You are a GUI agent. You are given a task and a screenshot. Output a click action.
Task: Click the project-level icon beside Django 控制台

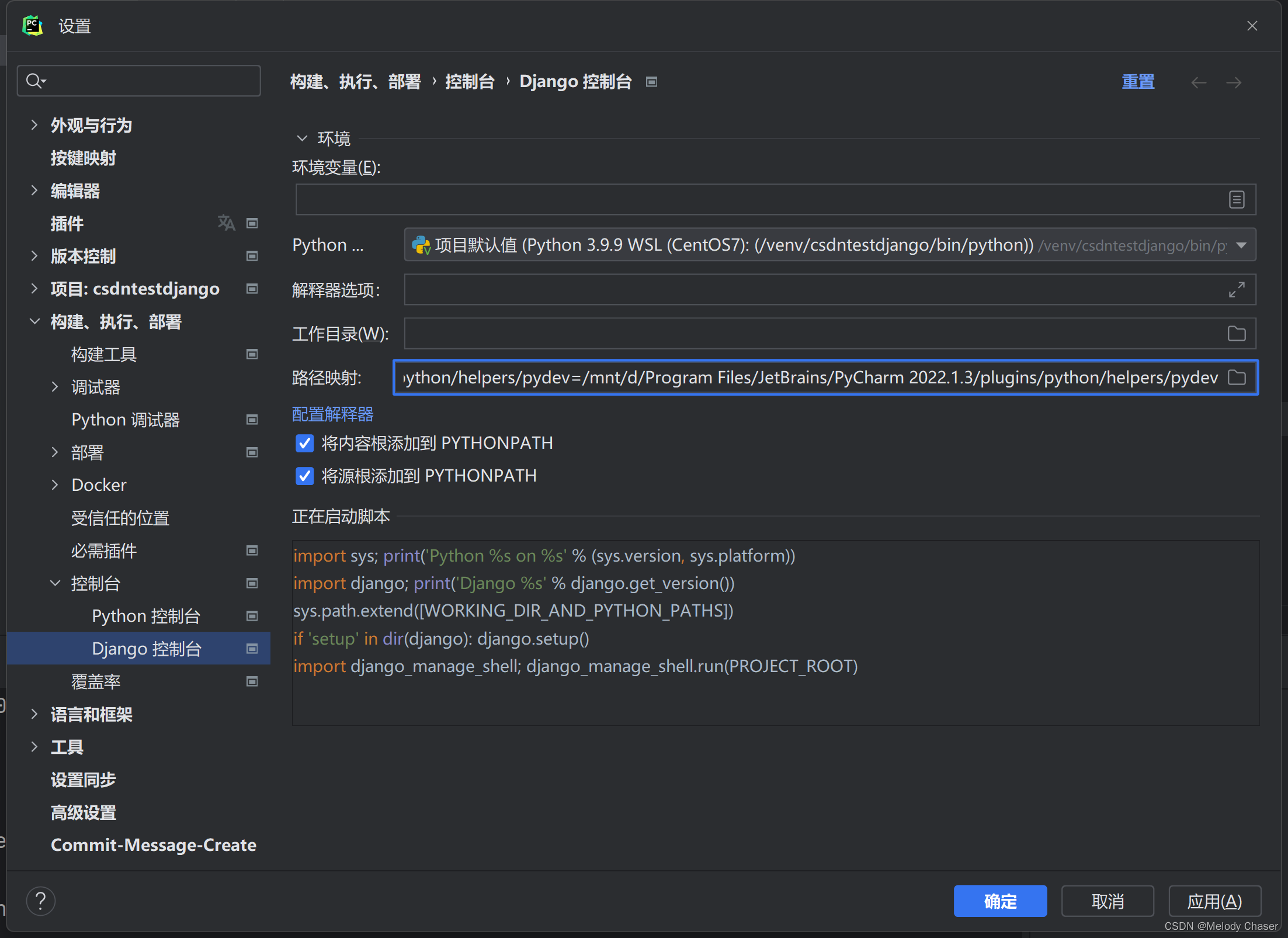click(x=252, y=649)
